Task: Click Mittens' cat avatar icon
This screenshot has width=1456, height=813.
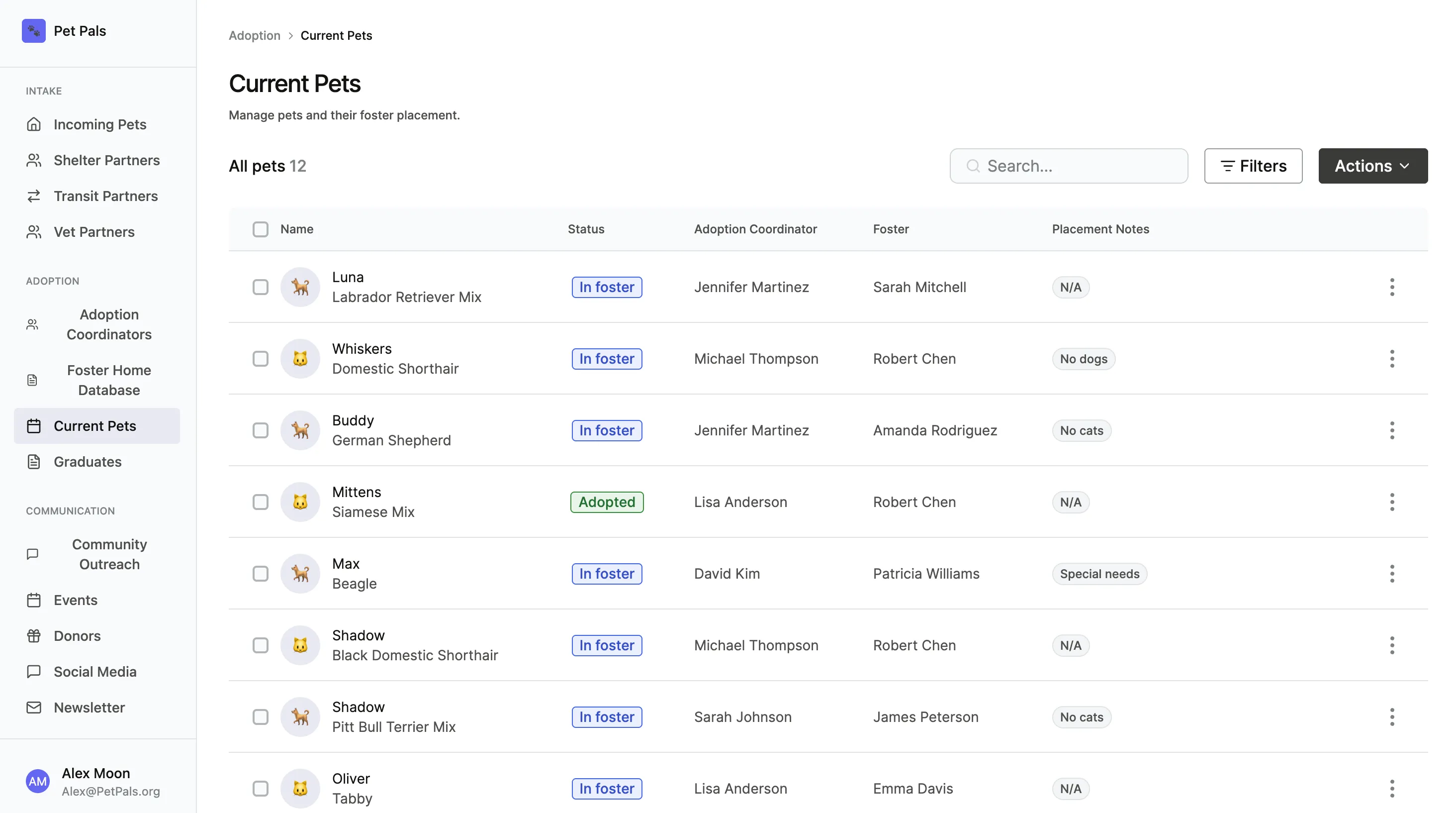Action: (x=300, y=502)
